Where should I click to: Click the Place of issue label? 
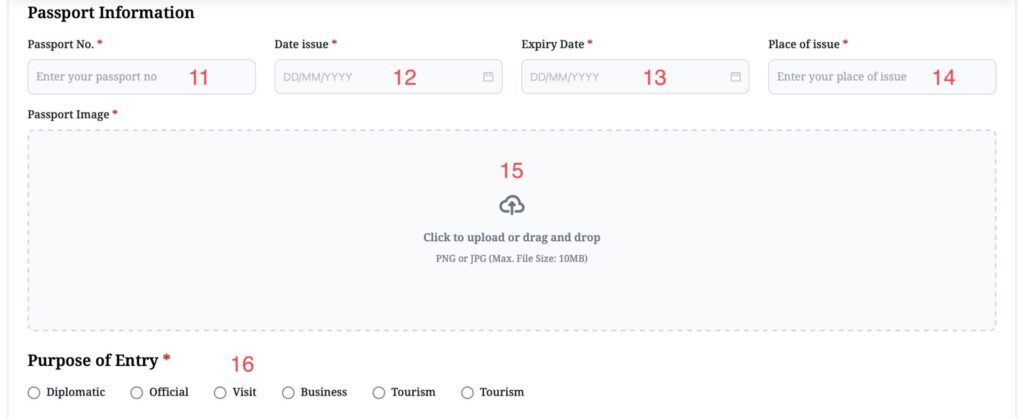point(804,44)
